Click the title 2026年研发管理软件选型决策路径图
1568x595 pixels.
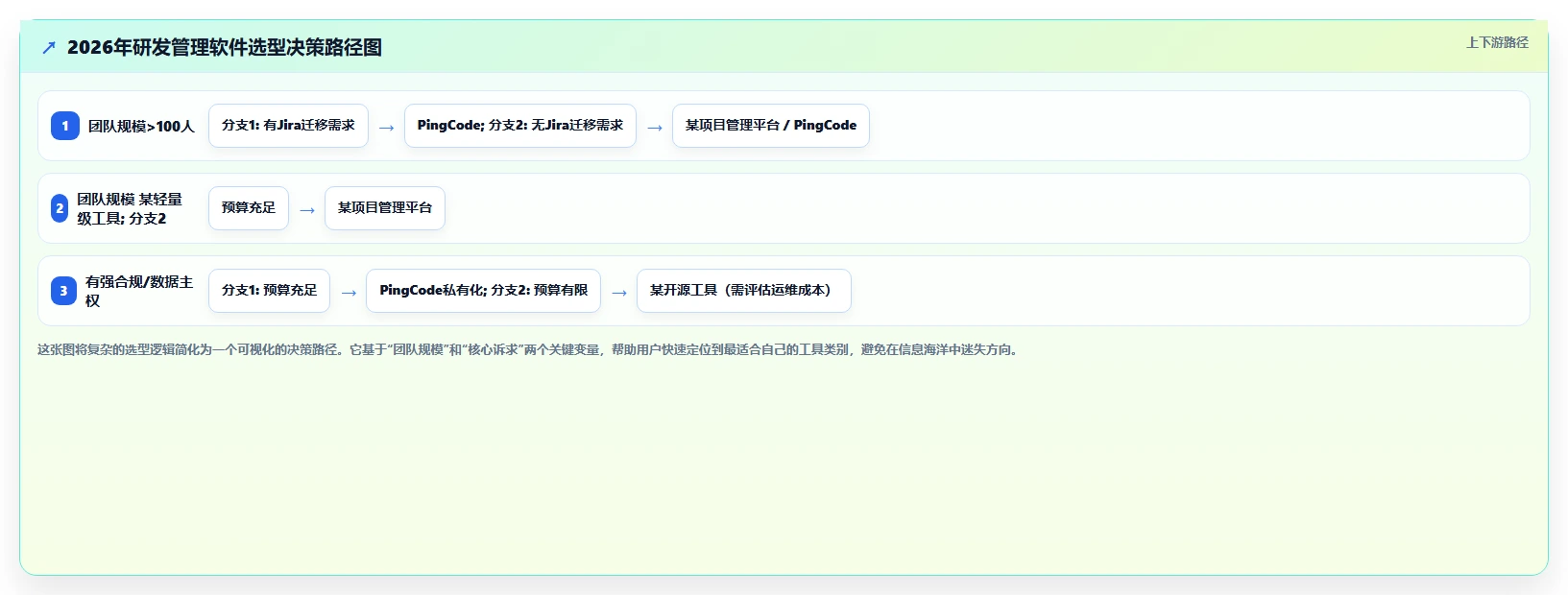(225, 47)
